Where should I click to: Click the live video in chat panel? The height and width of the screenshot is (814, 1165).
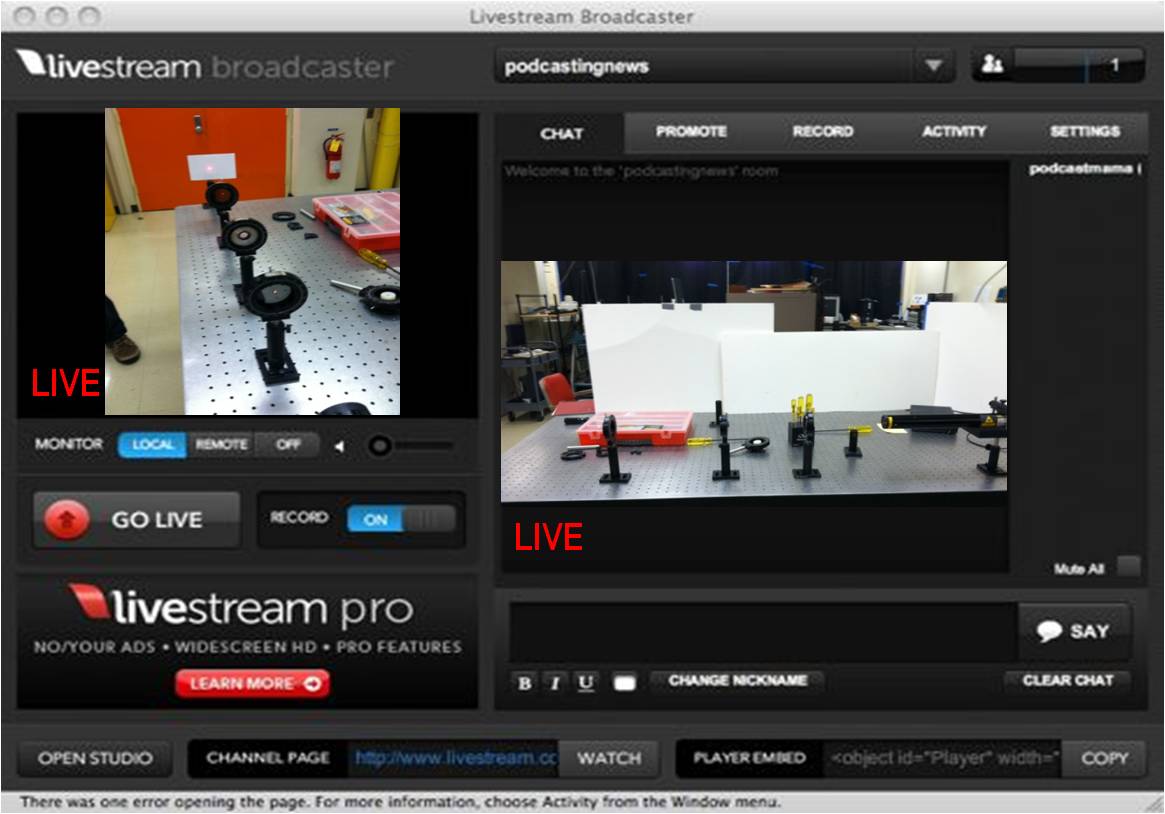point(754,382)
